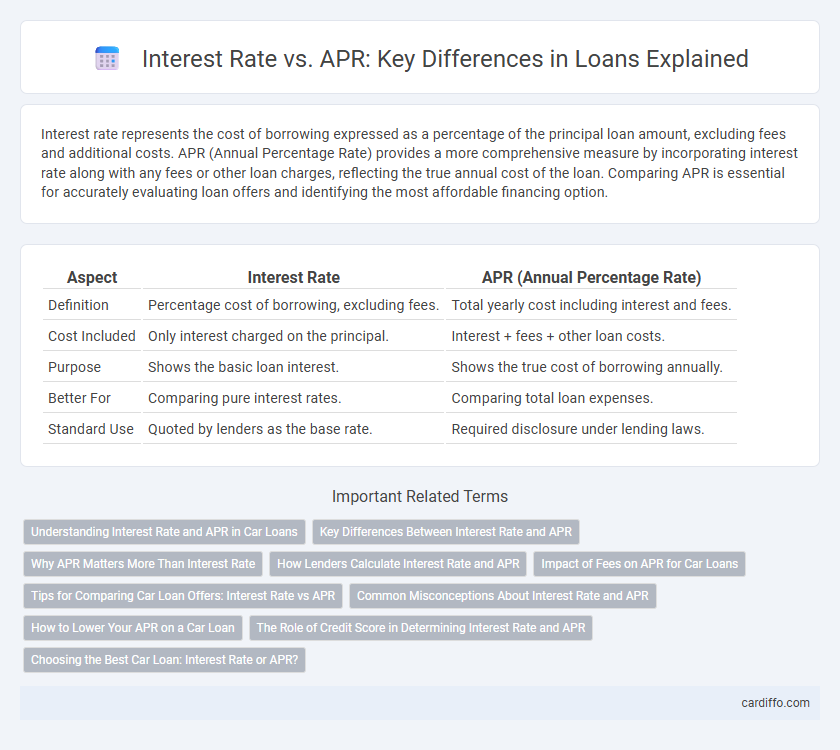
Task: Open 'The Role of Credit Score' tag
Action: click(x=421, y=628)
